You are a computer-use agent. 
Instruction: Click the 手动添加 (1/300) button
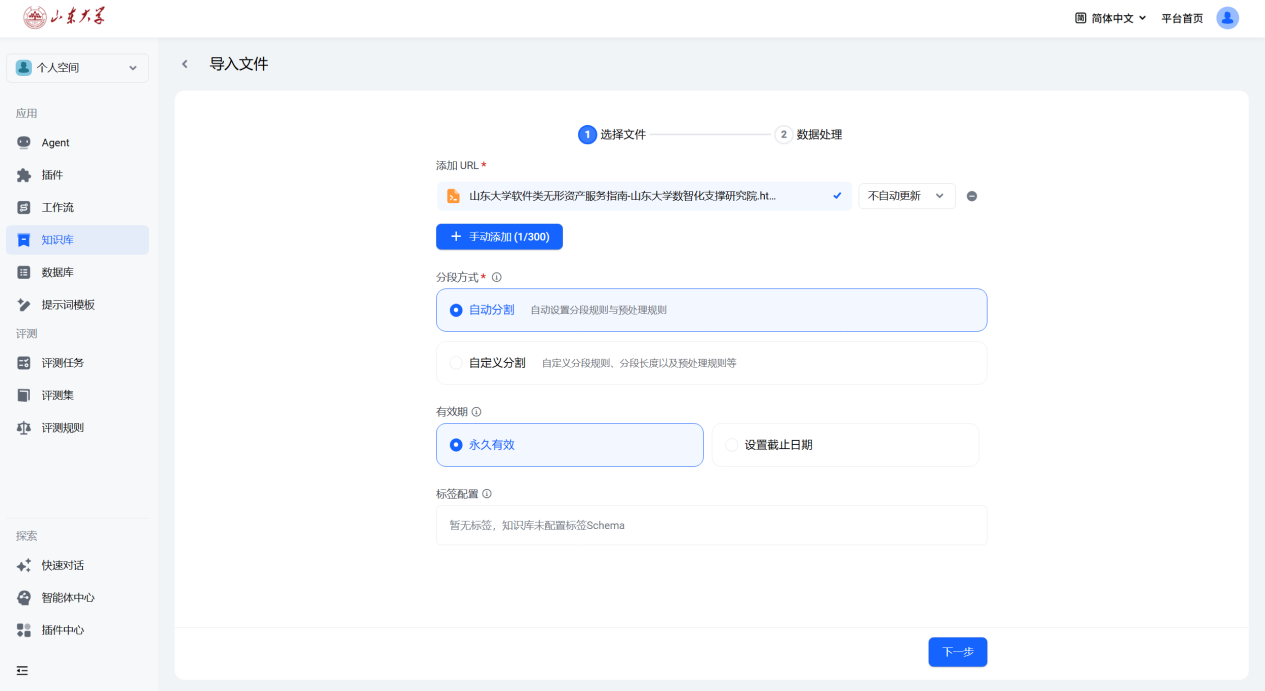(x=499, y=237)
